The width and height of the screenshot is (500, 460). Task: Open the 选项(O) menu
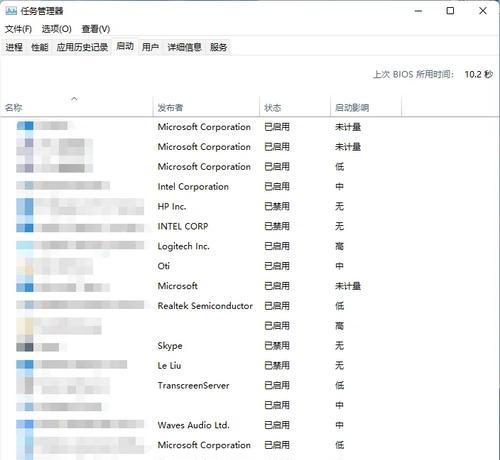[57, 29]
